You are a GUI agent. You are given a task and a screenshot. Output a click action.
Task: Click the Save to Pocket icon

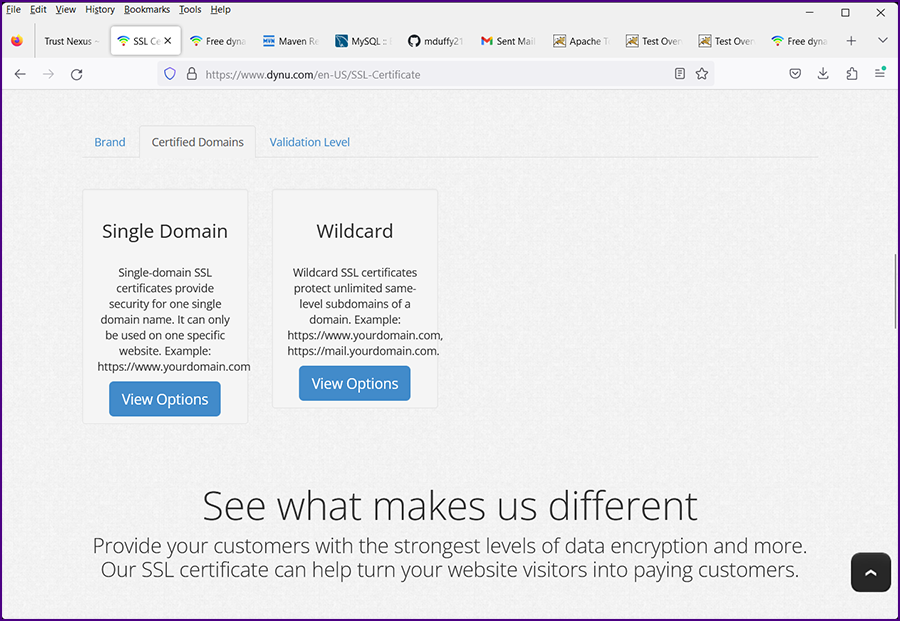[795, 74]
